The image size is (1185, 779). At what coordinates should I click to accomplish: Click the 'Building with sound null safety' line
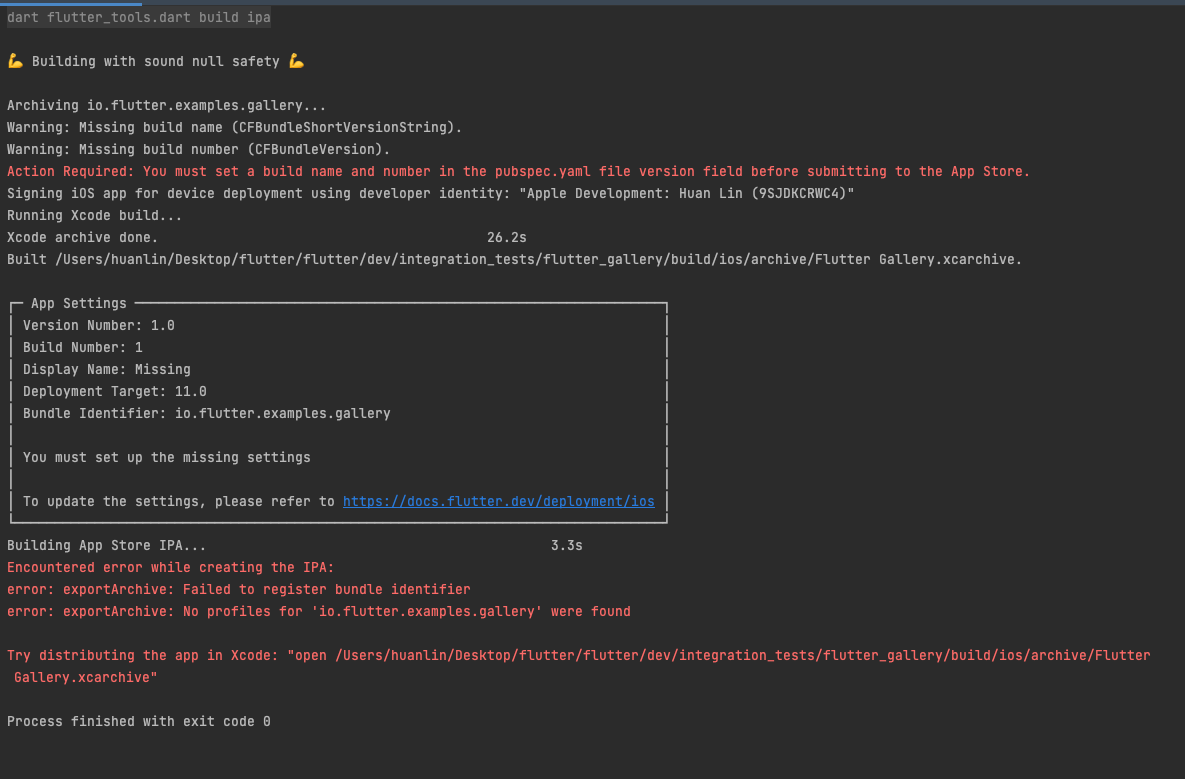[x=156, y=61]
